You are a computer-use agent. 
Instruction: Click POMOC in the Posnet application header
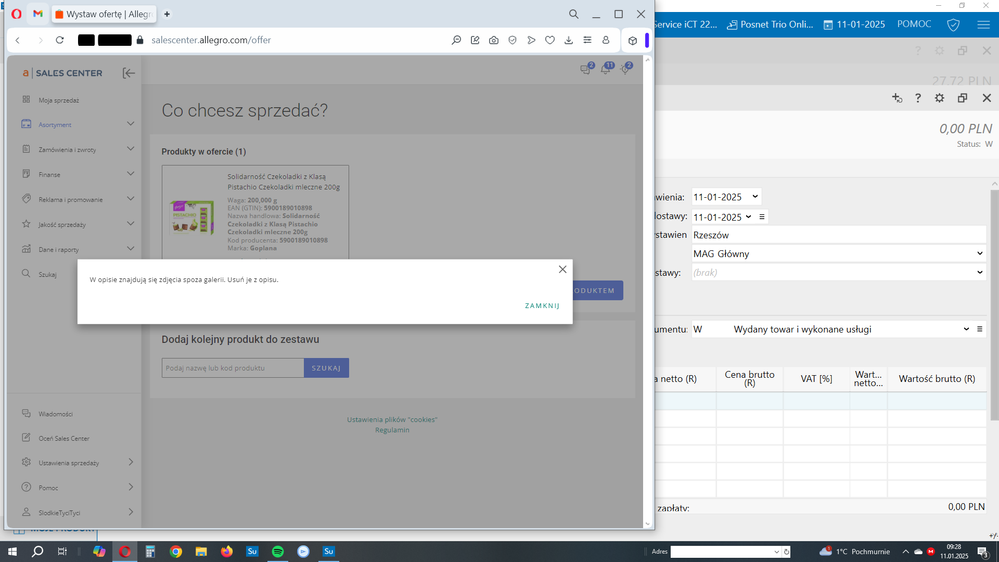914,24
